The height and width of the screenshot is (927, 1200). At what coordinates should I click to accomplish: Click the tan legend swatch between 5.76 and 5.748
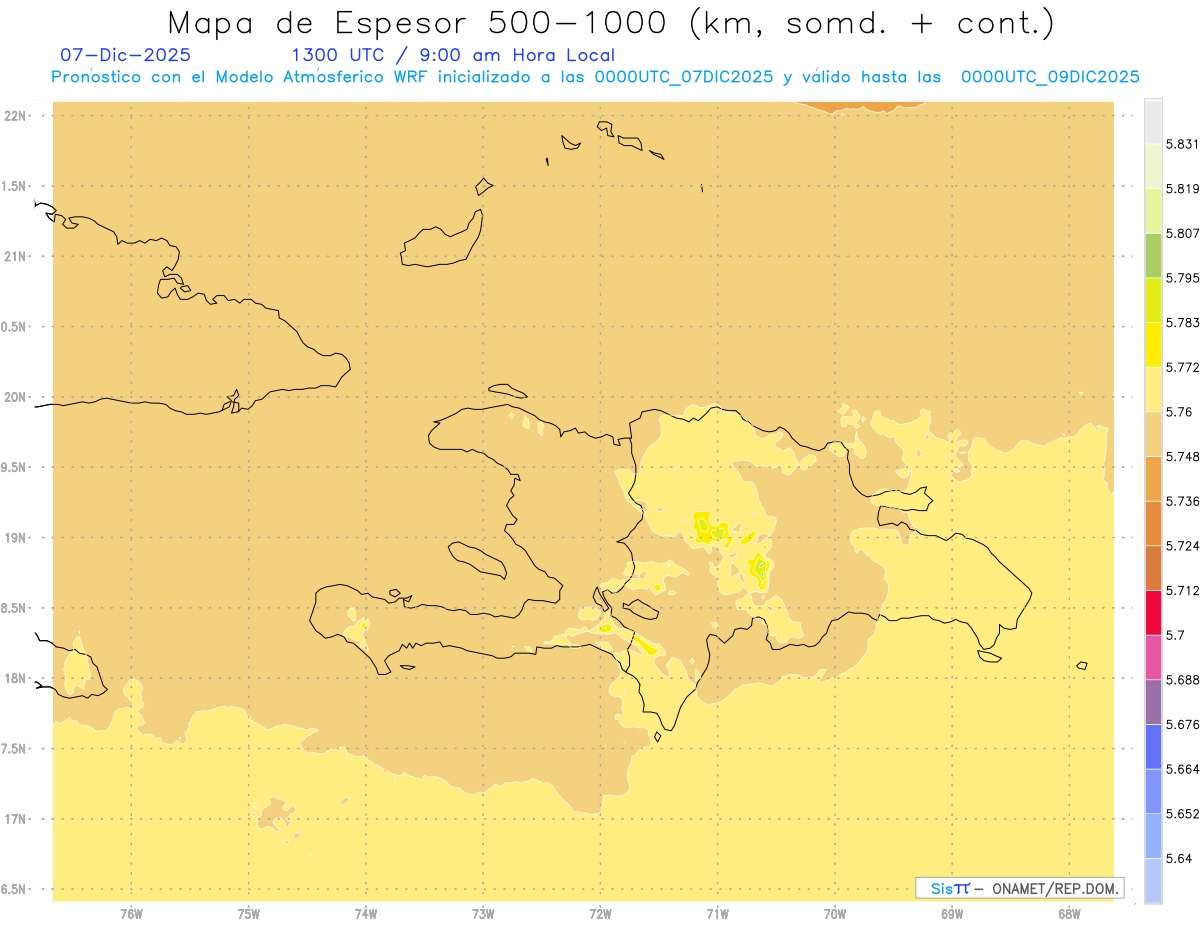(x=1153, y=434)
